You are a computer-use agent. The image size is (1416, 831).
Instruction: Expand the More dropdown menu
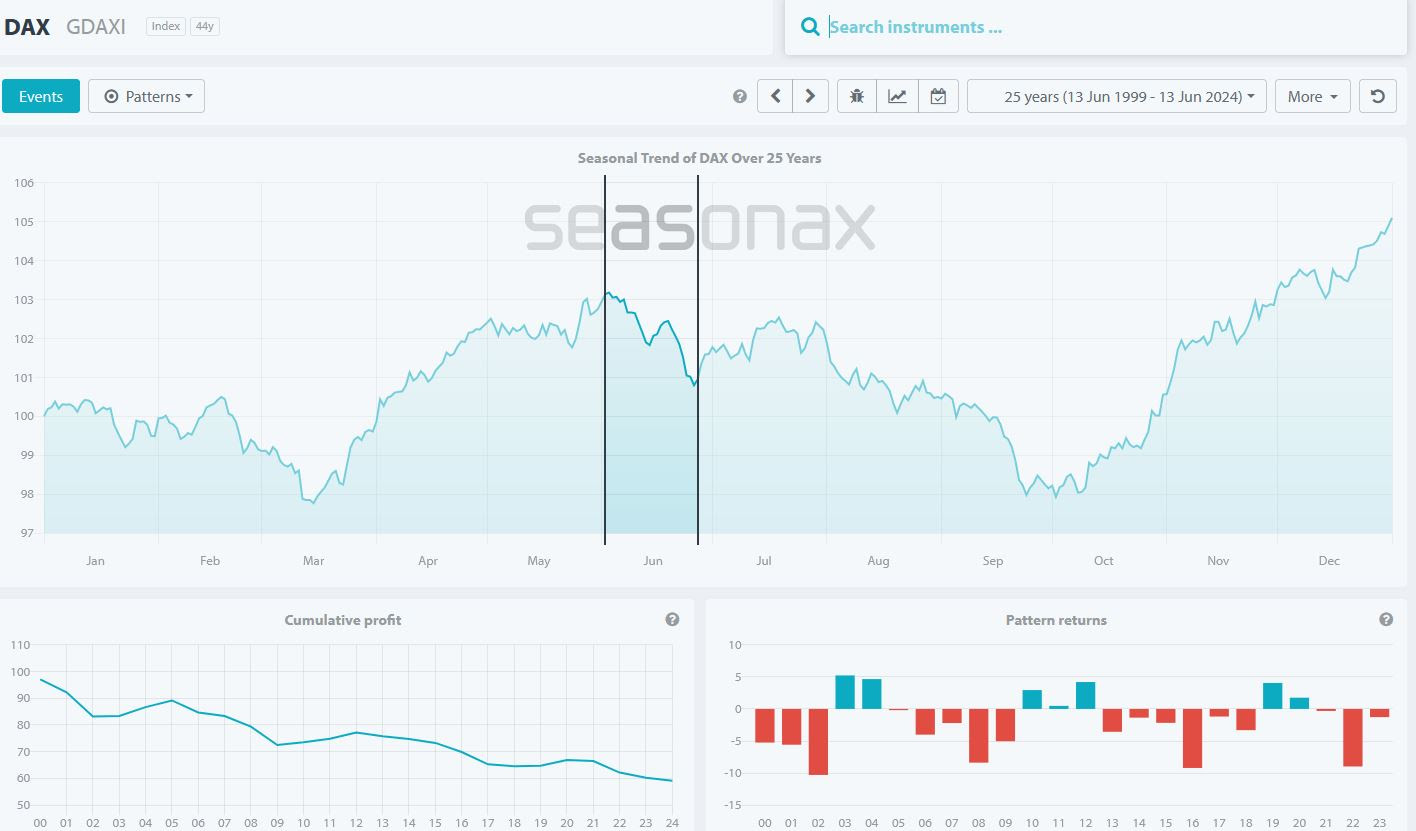pos(1312,96)
